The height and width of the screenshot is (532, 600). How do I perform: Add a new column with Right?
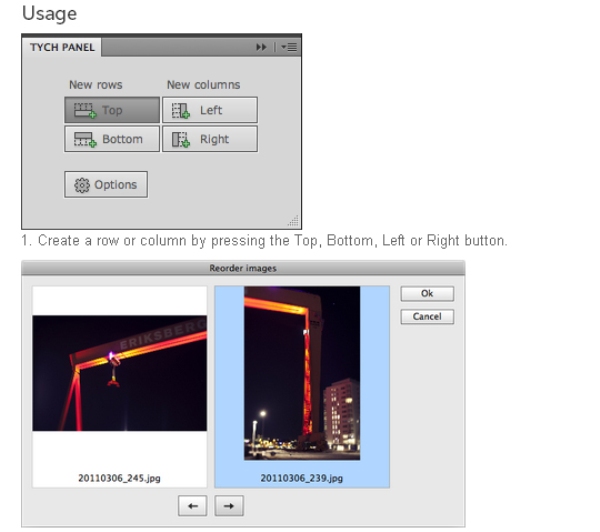click(210, 139)
